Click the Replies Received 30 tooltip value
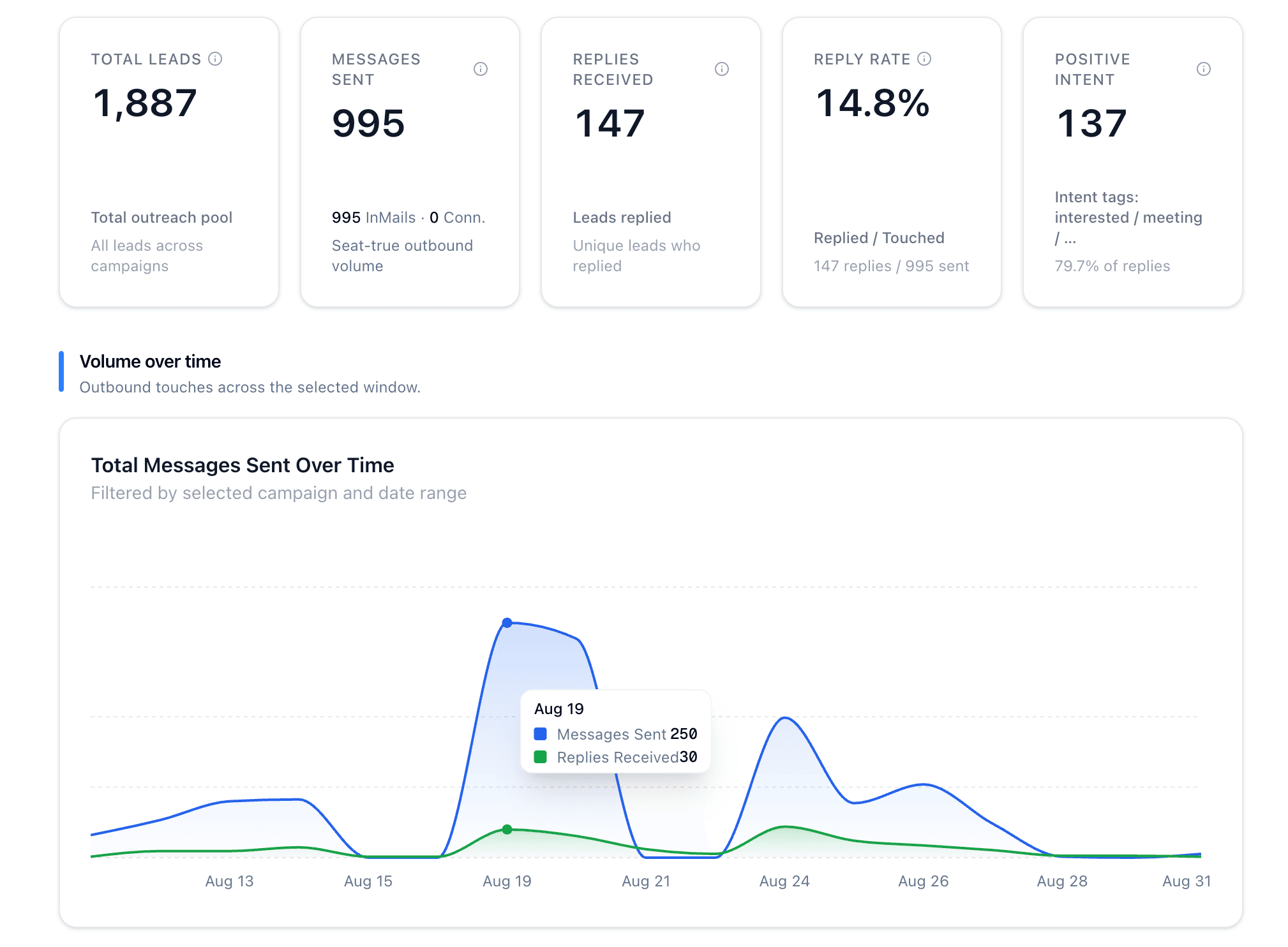The height and width of the screenshot is (947, 1288). [689, 757]
